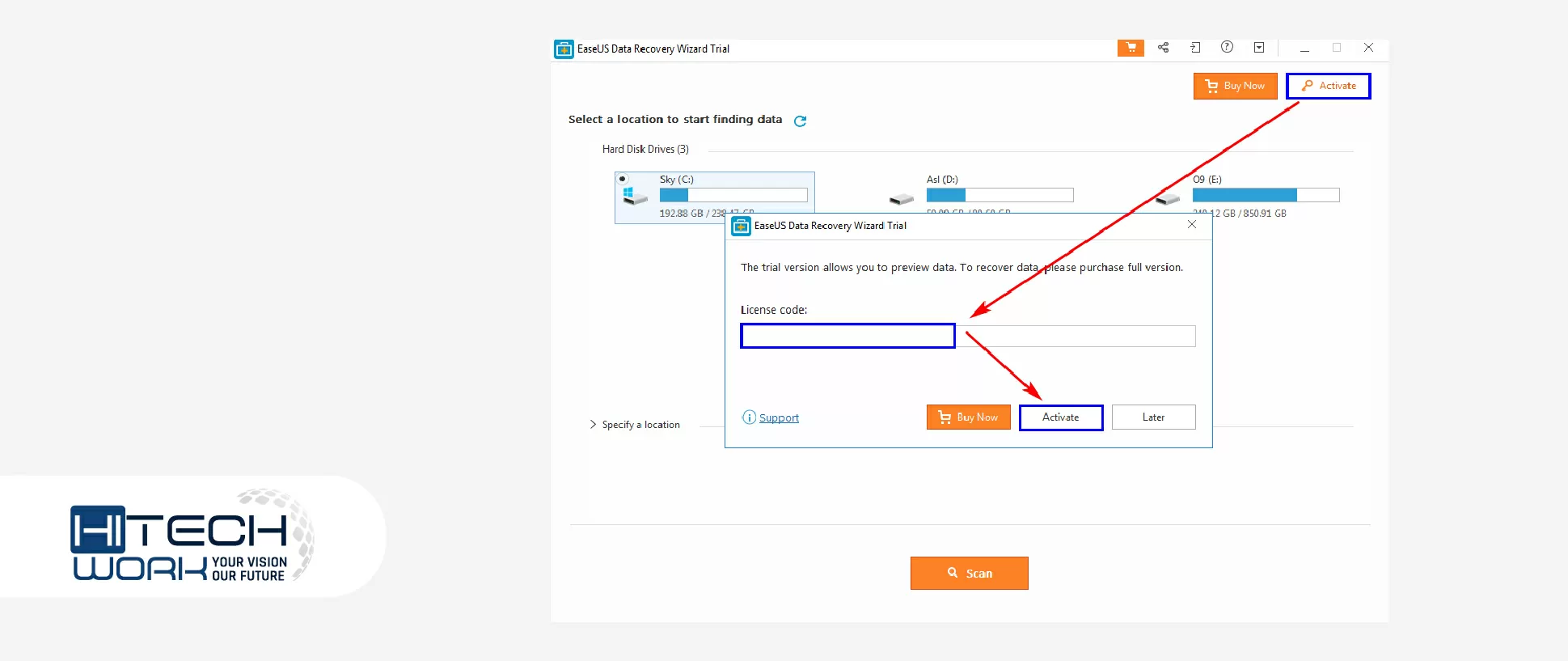Click the Buy Now button in main window

(1235, 86)
